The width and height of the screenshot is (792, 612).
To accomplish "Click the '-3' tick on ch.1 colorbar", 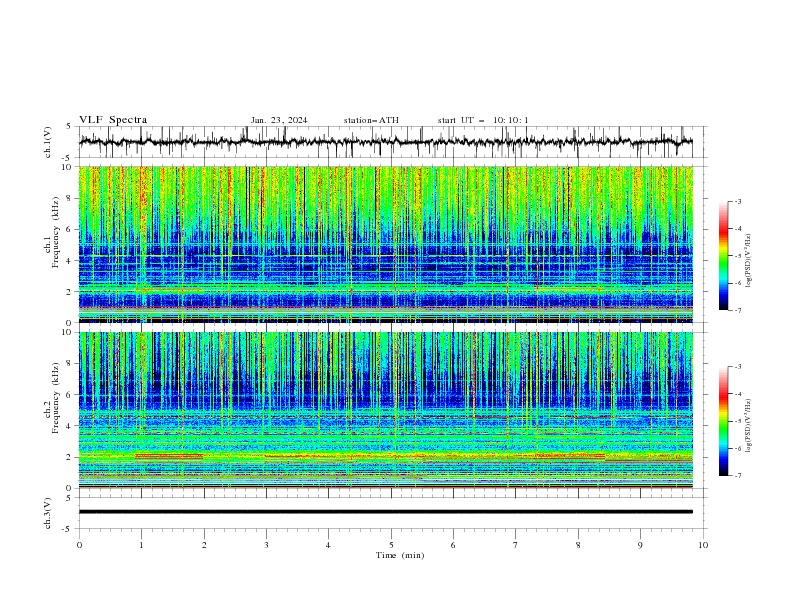I will click(x=738, y=201).
